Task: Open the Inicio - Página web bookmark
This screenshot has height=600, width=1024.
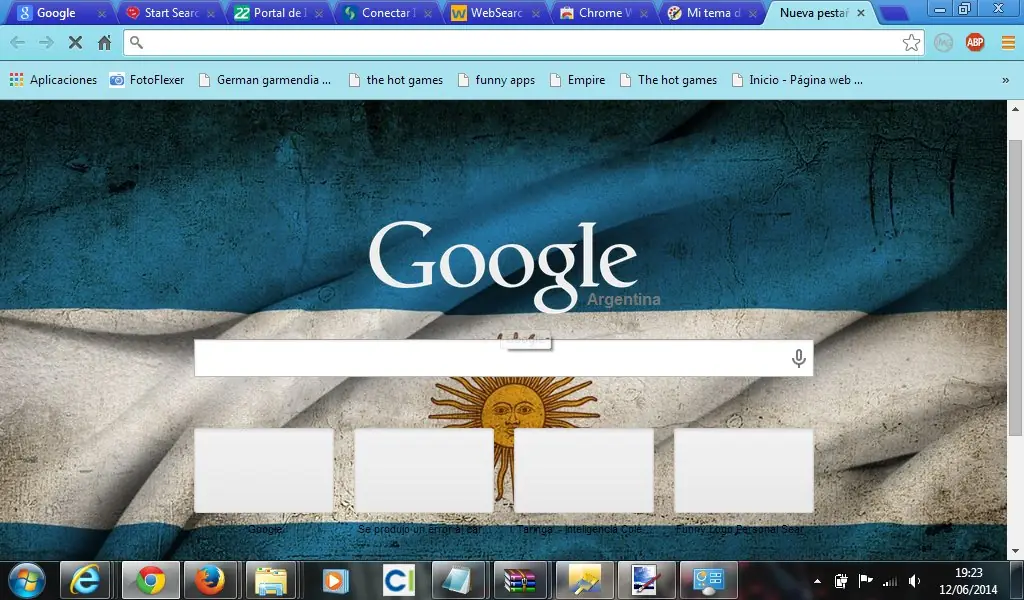Action: pyautogui.click(x=797, y=80)
